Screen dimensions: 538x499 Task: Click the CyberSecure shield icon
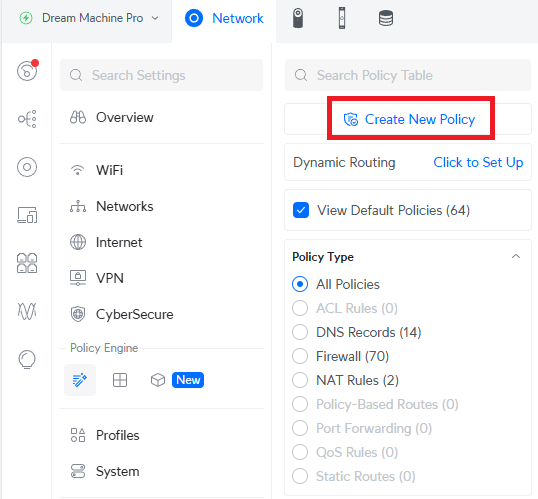(x=78, y=314)
